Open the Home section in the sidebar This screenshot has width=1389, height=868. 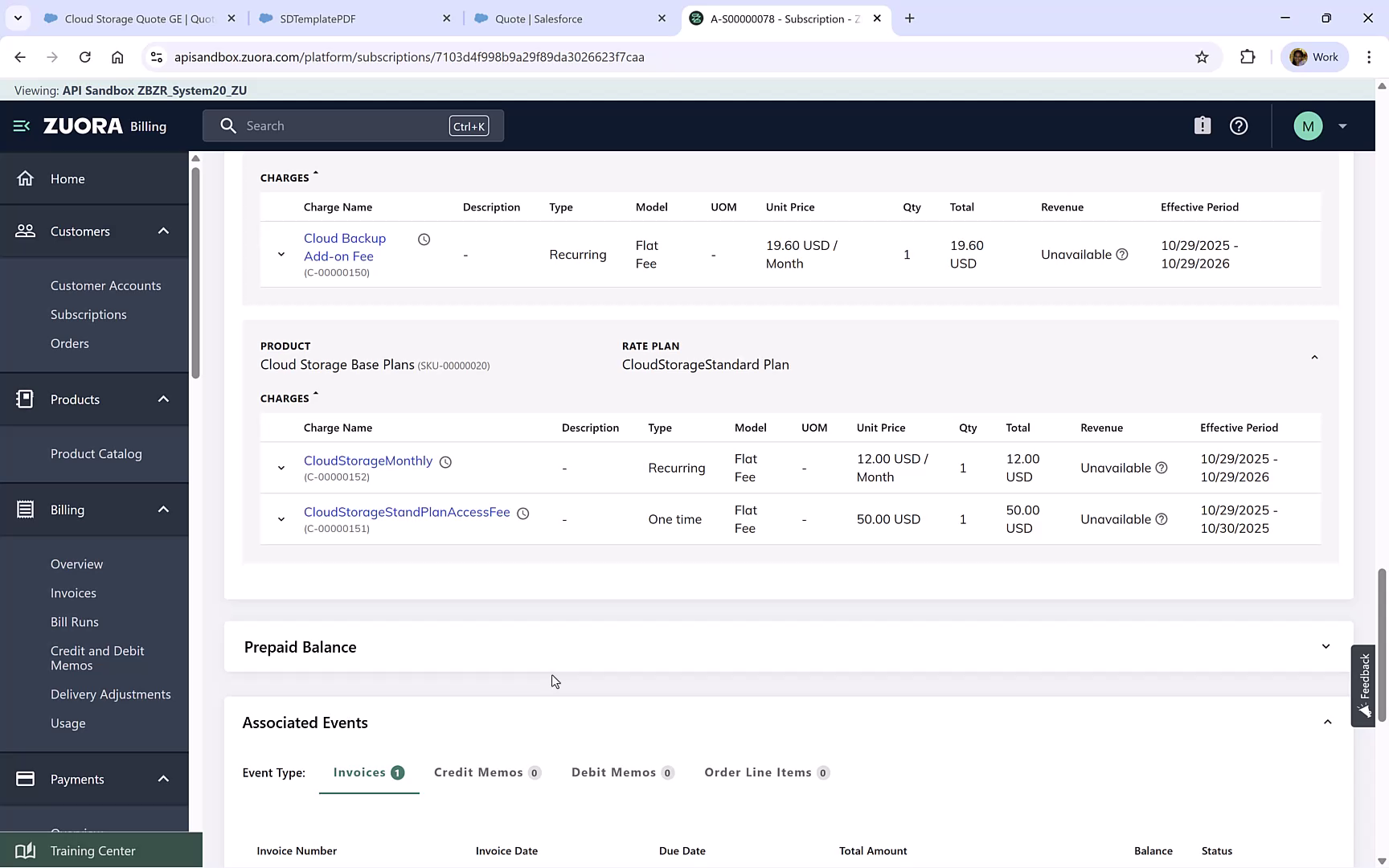click(68, 178)
